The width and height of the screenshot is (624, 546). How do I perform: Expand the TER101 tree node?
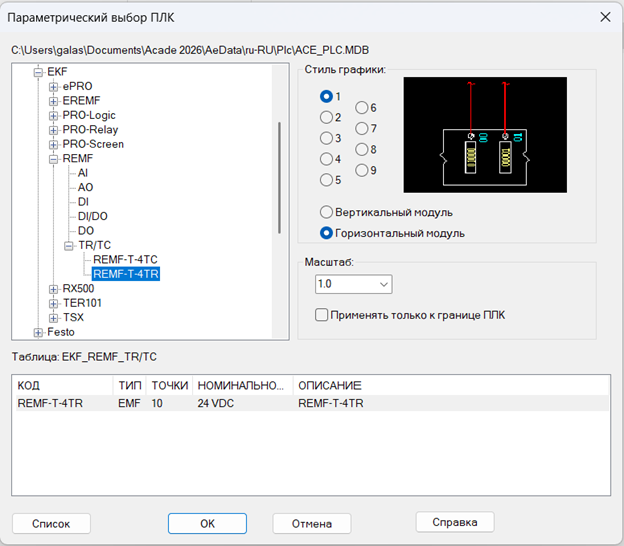pos(53,304)
